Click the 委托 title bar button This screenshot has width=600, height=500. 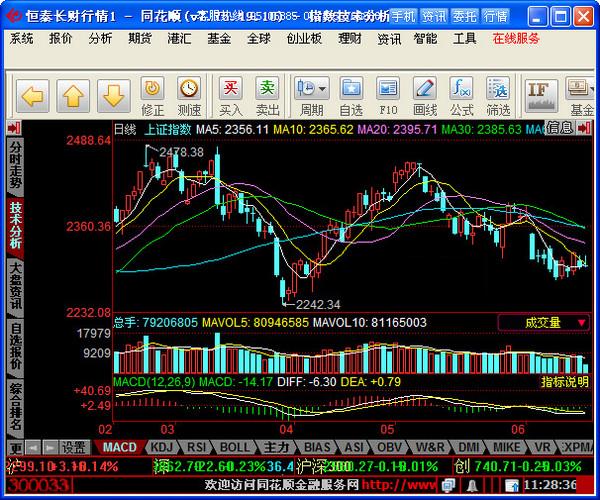pos(465,16)
